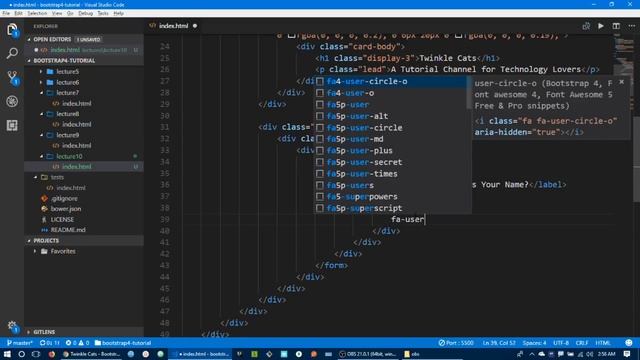Click the Spaces: 4 indentation status
Screen dimensions: 640x360
(534, 343)
